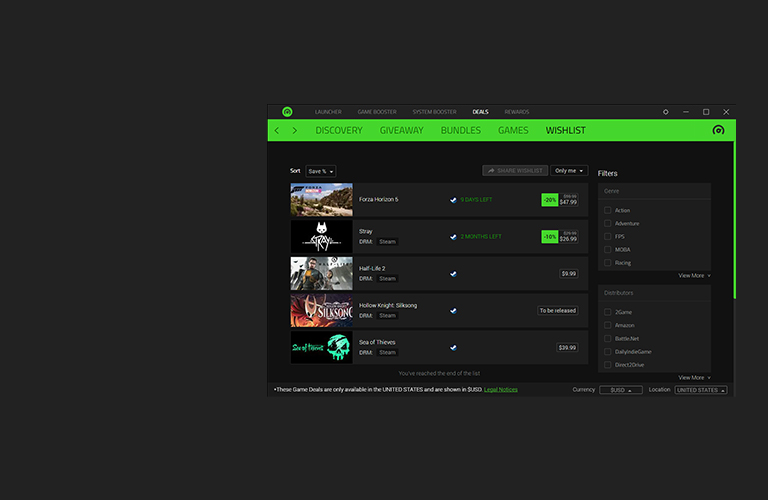This screenshot has width=768, height=500.
Task: Click the Share Wishlist button
Action: coord(515,171)
